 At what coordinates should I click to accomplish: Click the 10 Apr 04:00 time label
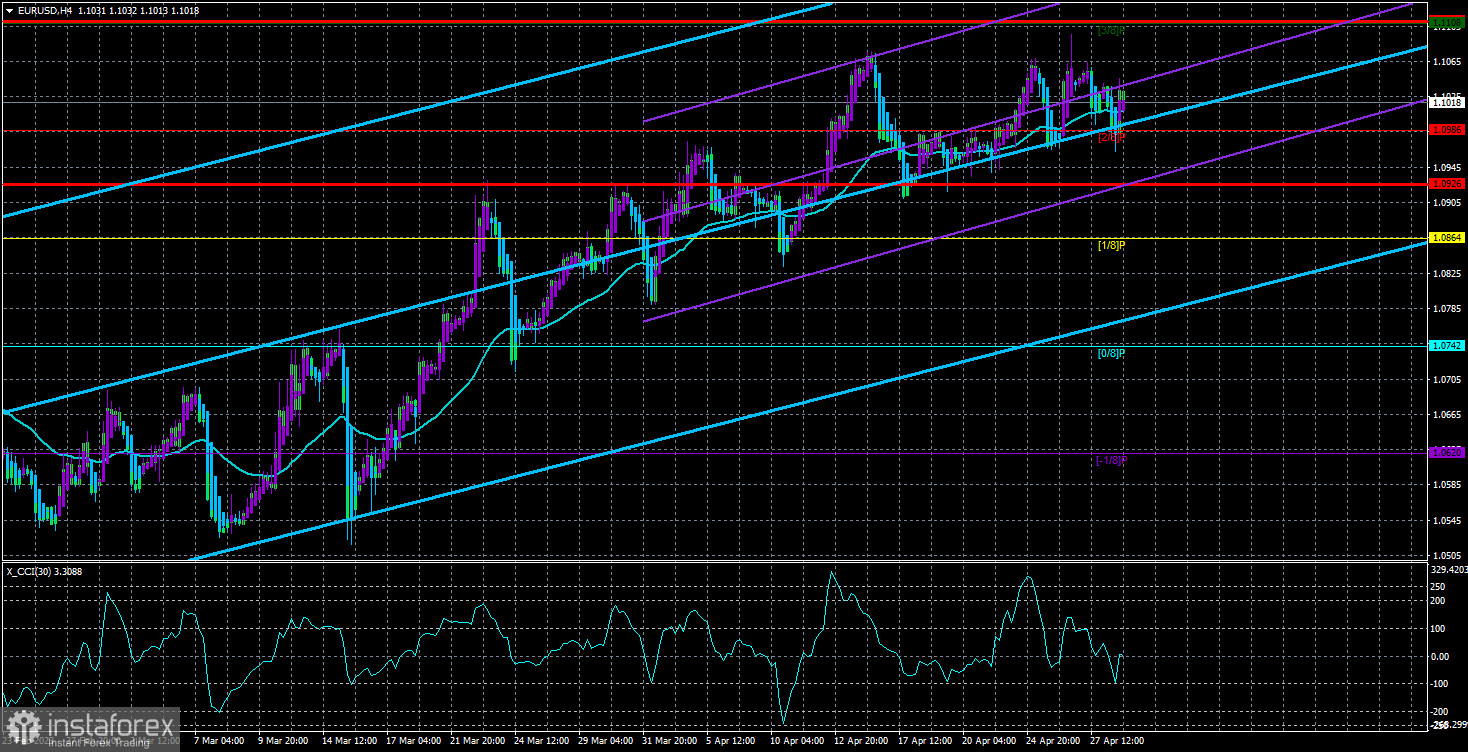click(797, 741)
